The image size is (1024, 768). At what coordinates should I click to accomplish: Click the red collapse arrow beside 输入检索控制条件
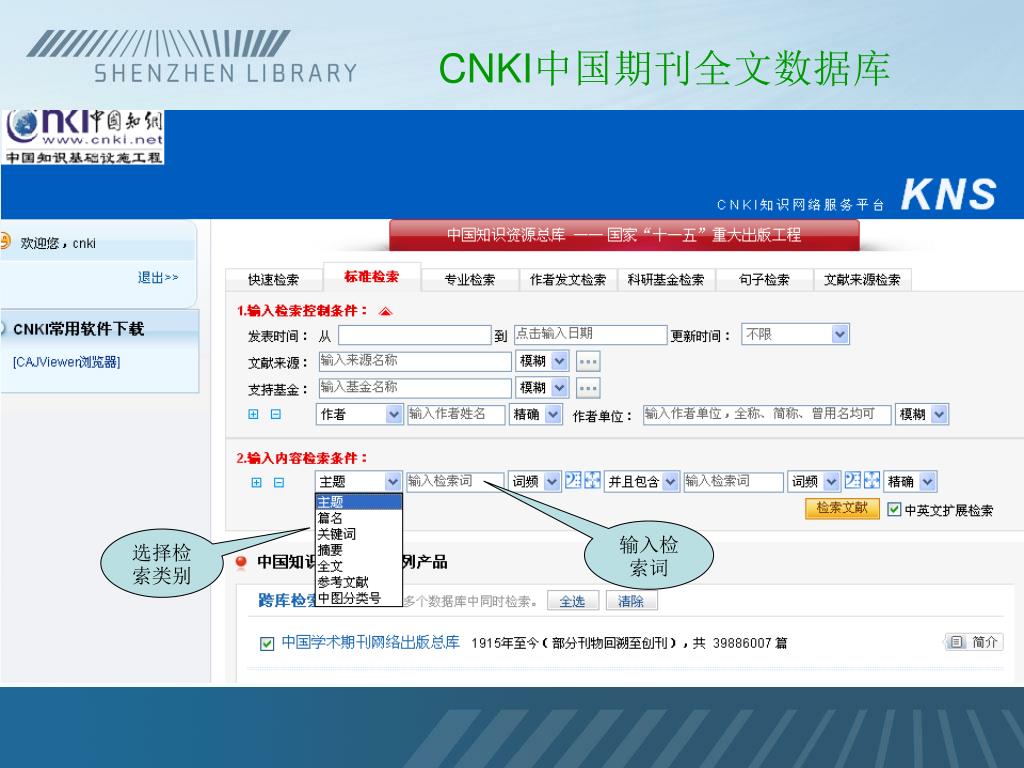[385, 312]
